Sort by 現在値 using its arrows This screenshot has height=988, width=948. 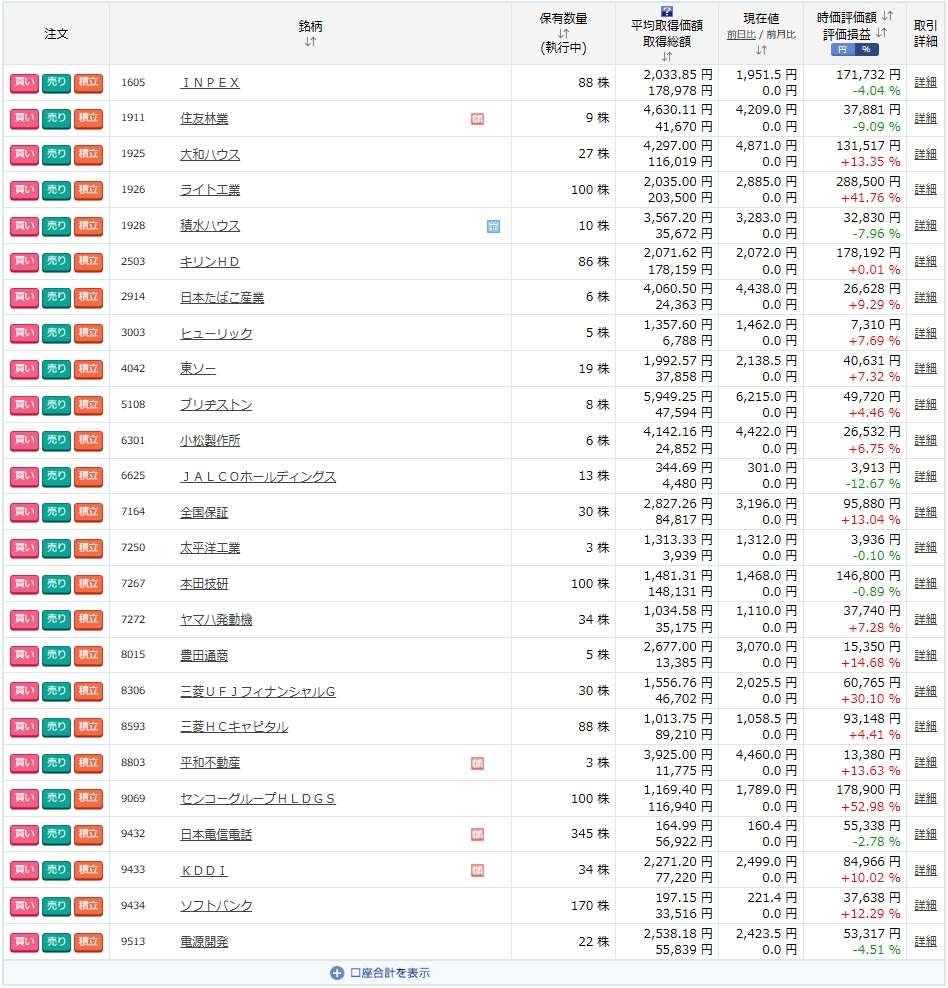coord(761,50)
